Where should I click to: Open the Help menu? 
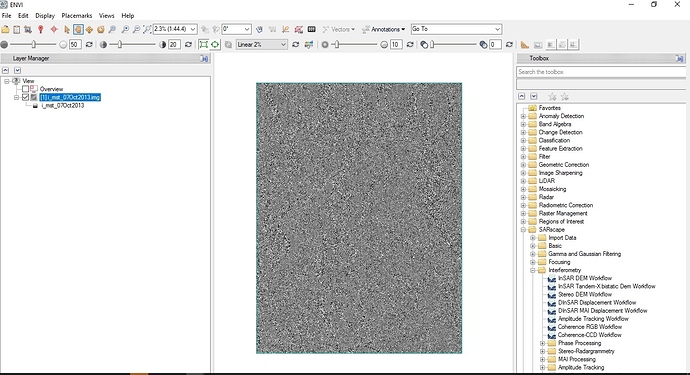[128, 15]
